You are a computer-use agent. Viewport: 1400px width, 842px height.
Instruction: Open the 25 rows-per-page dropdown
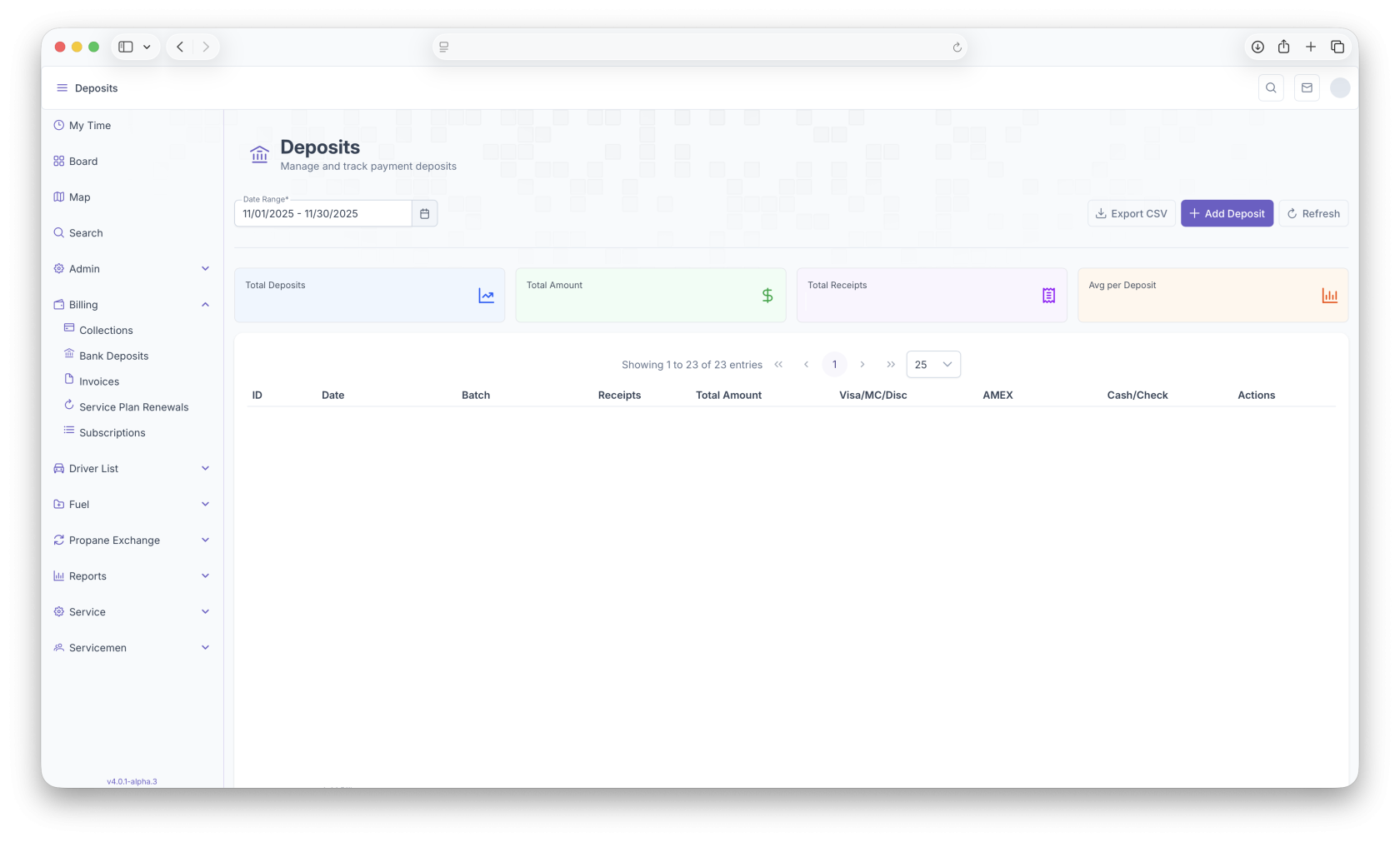point(932,365)
